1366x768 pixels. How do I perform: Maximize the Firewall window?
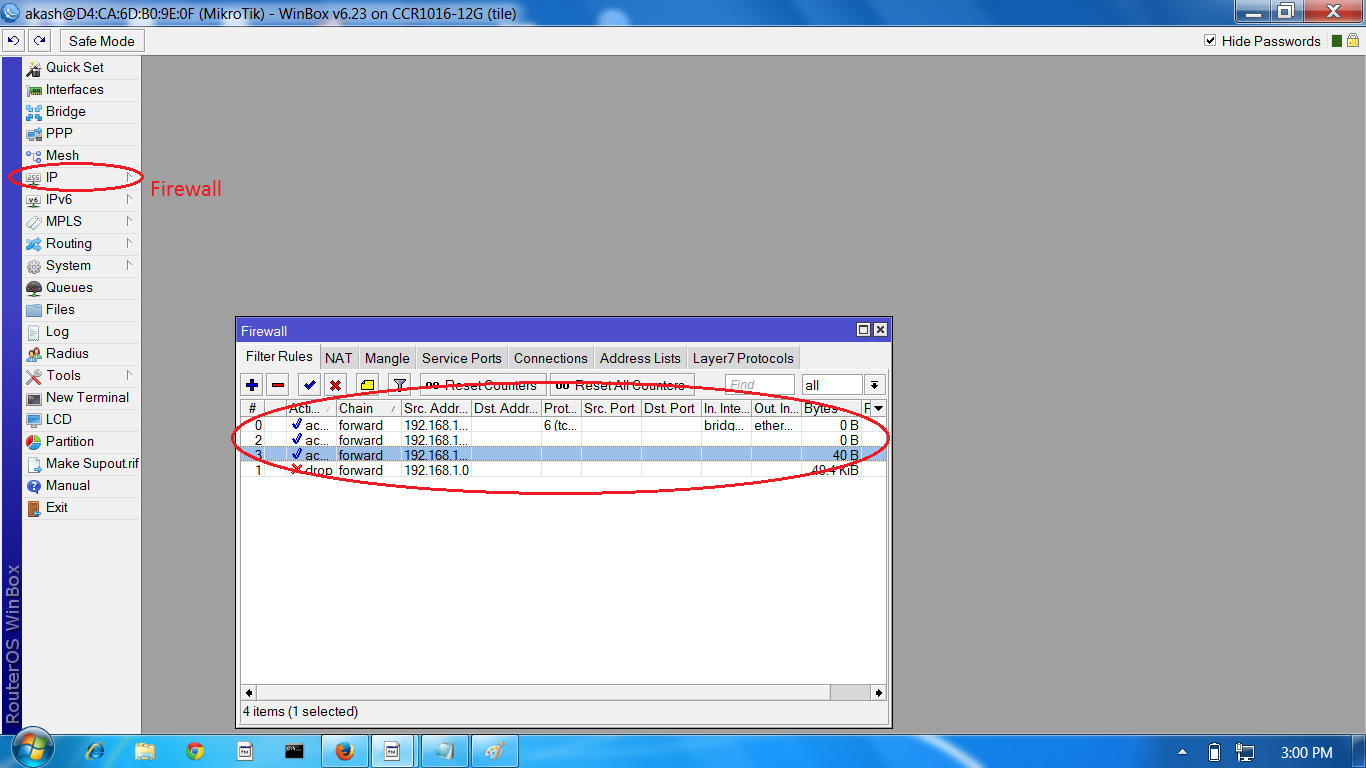[x=863, y=330]
